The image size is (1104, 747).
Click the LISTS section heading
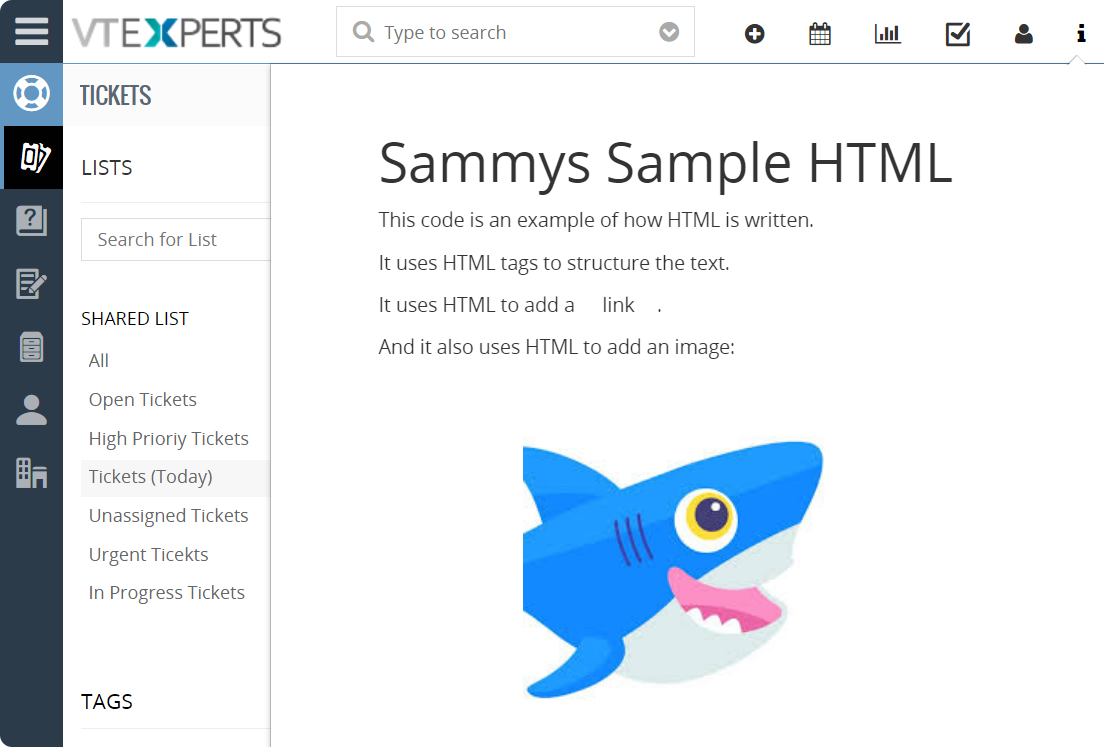(x=107, y=168)
